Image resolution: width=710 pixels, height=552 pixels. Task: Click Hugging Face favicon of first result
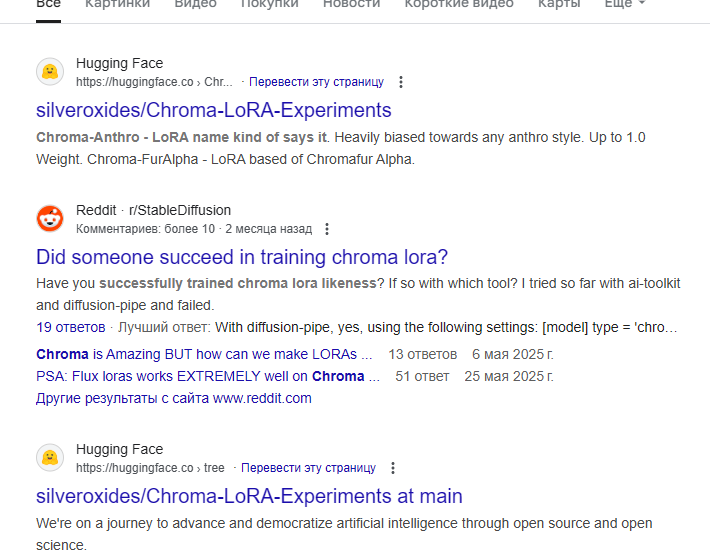50,72
